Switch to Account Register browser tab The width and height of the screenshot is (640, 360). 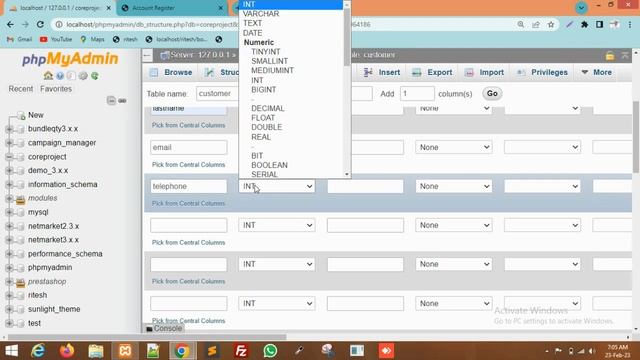pyautogui.click(x=172, y=8)
